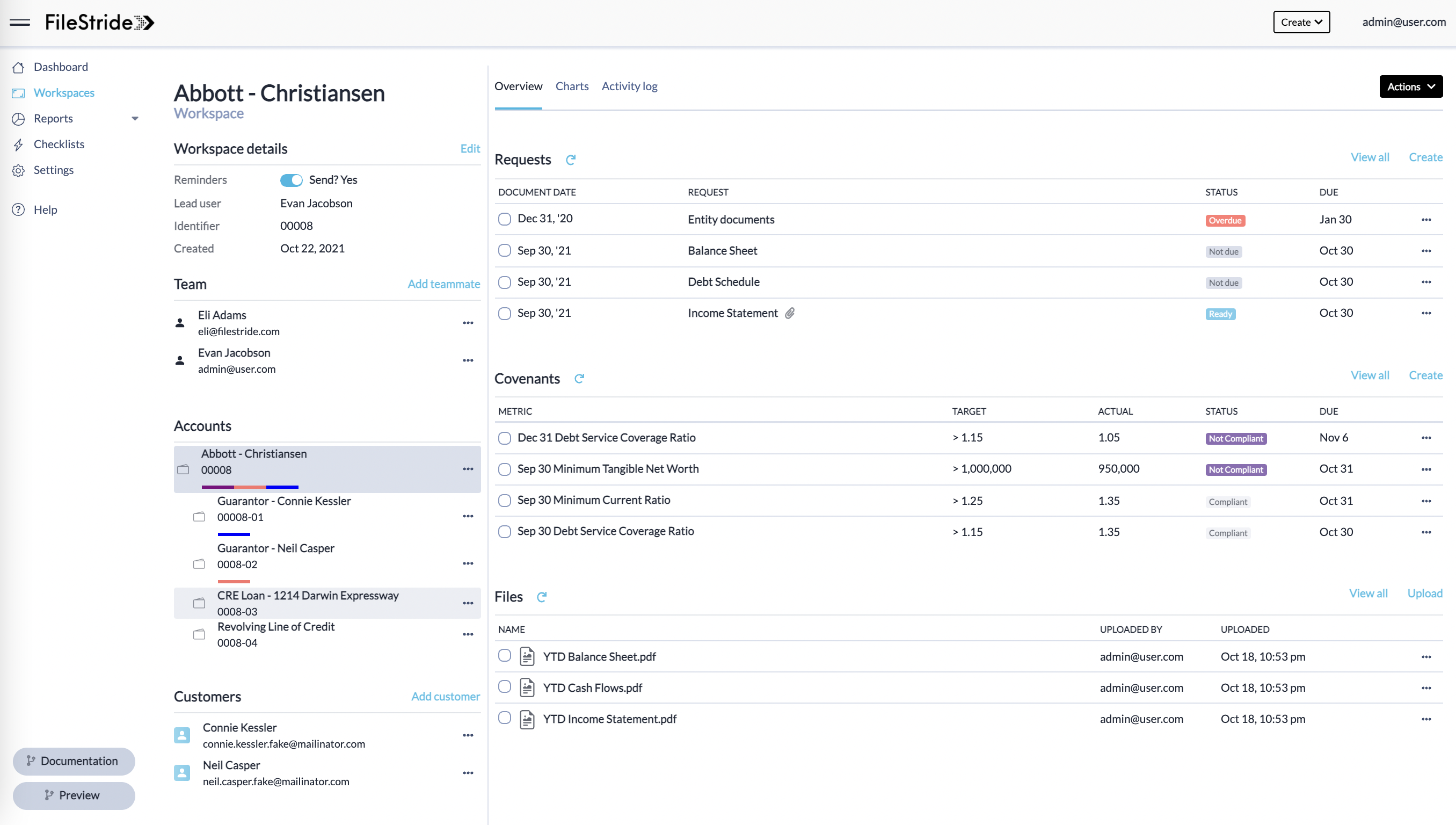Click the Help question mark icon
The width and height of the screenshot is (1456, 825).
click(x=19, y=209)
